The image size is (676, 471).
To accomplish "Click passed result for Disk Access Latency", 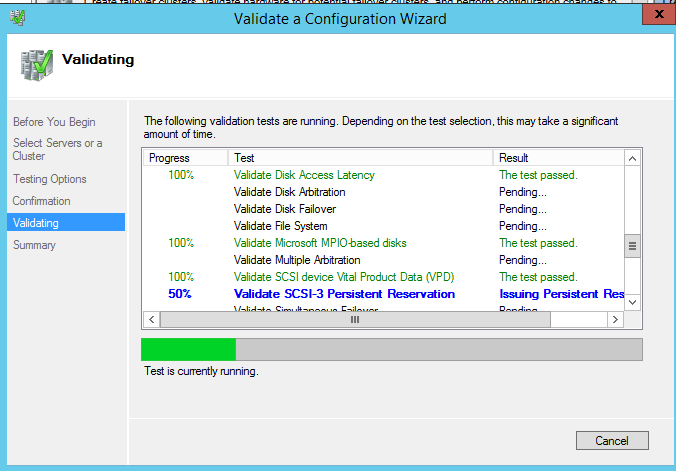I will (538, 175).
